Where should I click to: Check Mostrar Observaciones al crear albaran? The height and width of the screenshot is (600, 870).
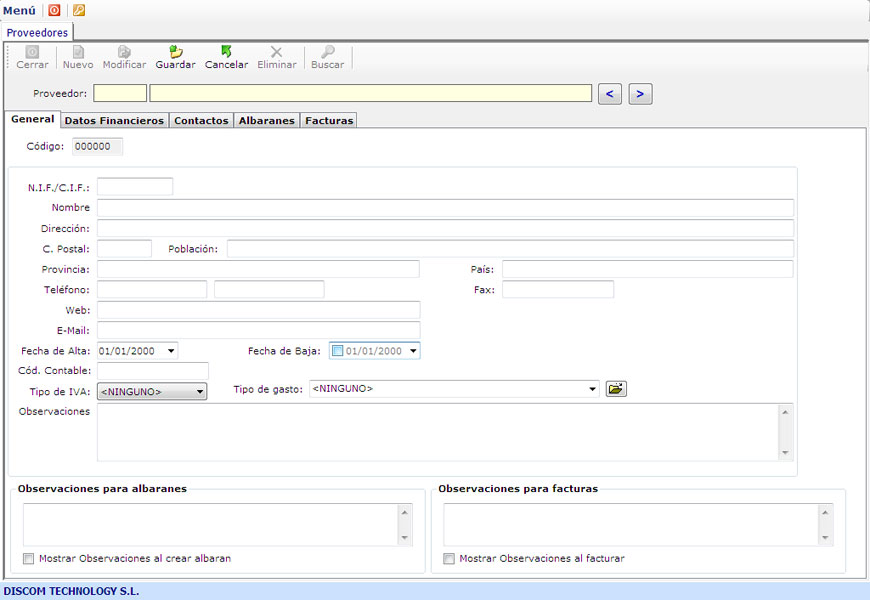[28, 559]
